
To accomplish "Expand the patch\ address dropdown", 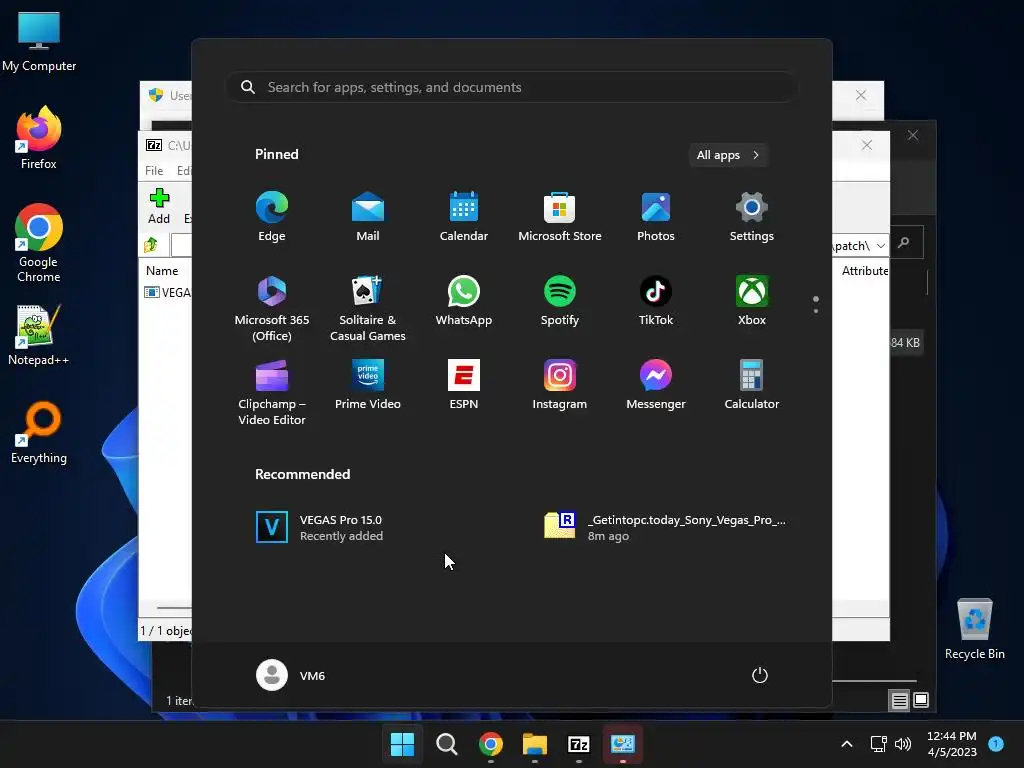I will [881, 246].
